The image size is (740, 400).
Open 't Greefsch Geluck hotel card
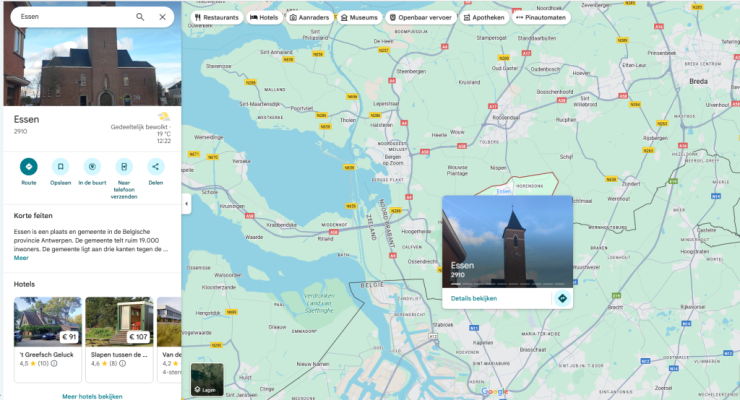pos(48,339)
